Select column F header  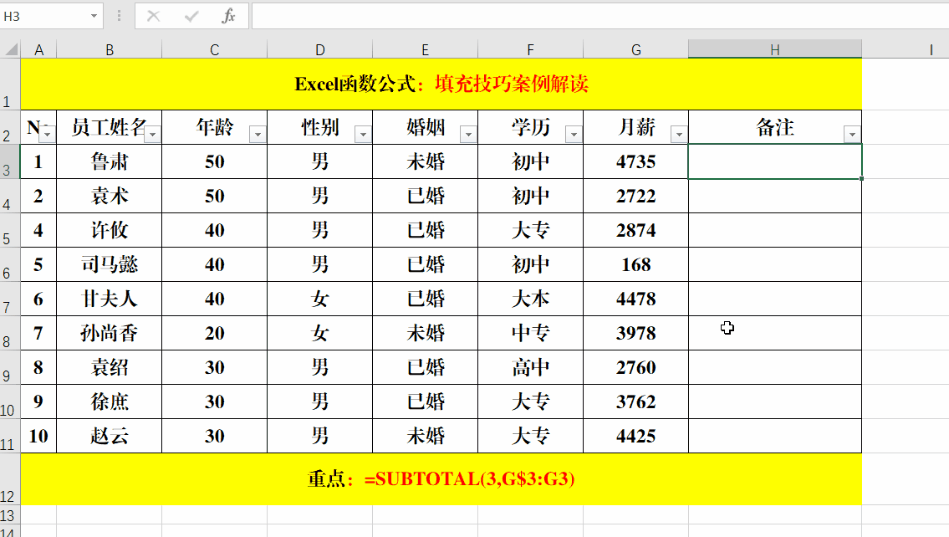[530, 50]
